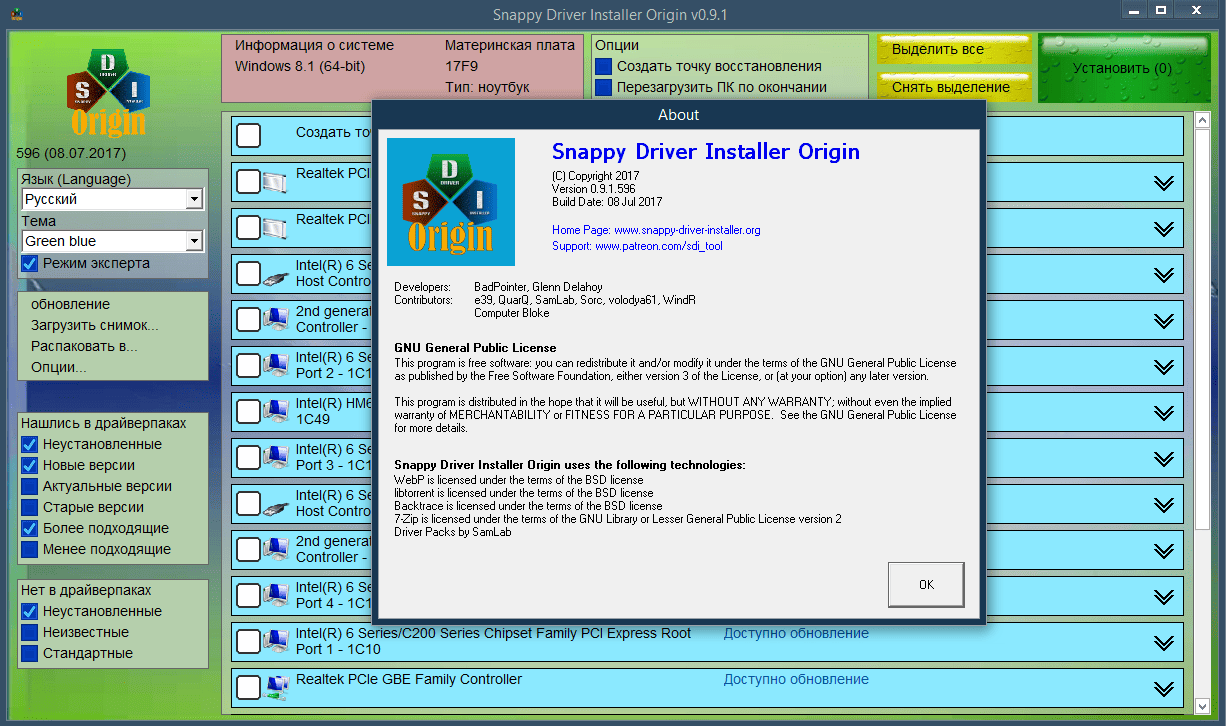Click device icon of Intel HM6 1C49 row
This screenshot has height=726, width=1226.
tap(274, 412)
